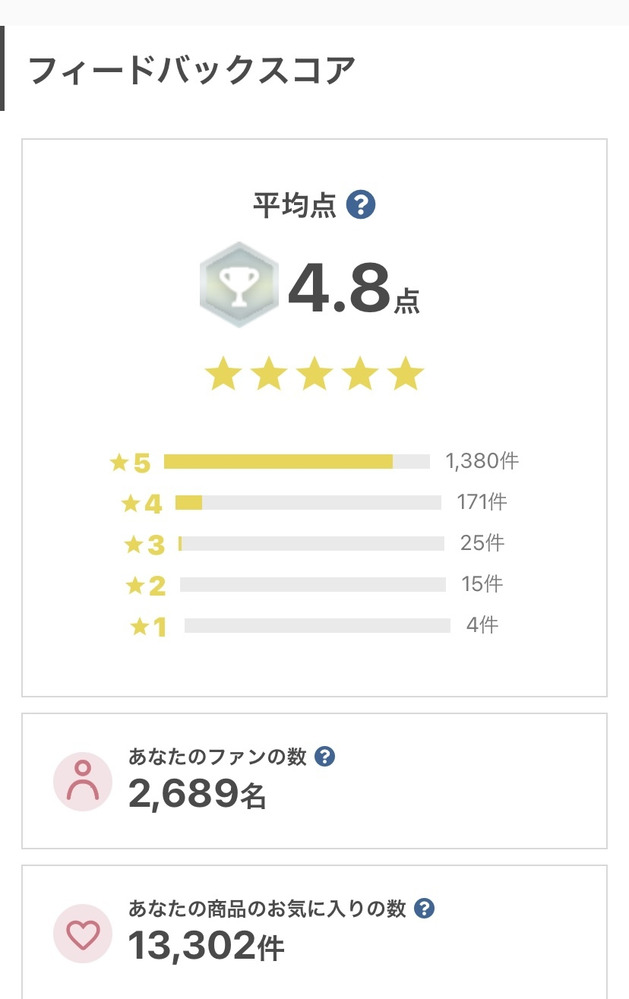Image resolution: width=629 pixels, height=999 pixels.
Task: Click the 2,689名 fan count
Action: click(197, 794)
